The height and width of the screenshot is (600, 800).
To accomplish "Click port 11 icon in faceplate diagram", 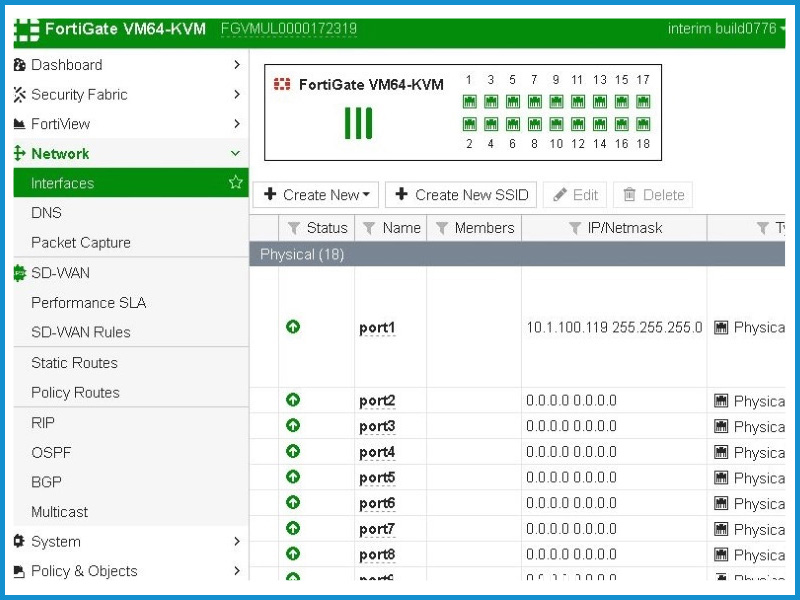I will click(578, 102).
